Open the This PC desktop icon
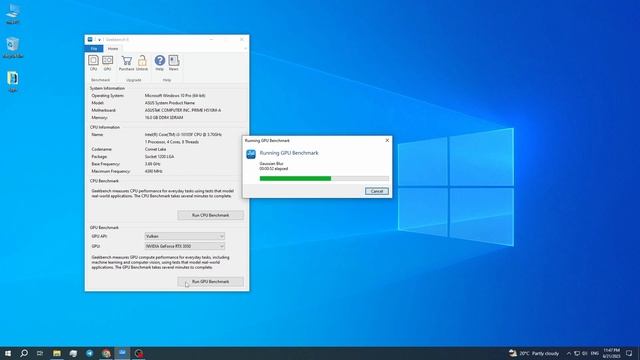 click(x=13, y=14)
